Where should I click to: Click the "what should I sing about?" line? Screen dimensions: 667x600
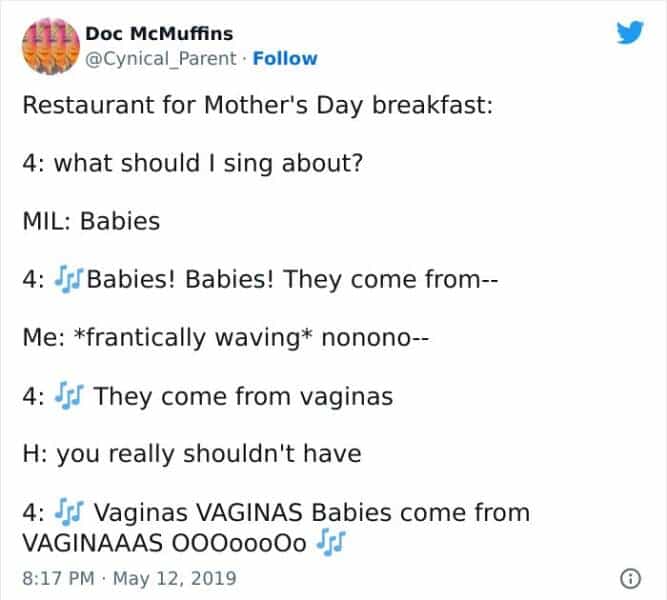coord(206,162)
